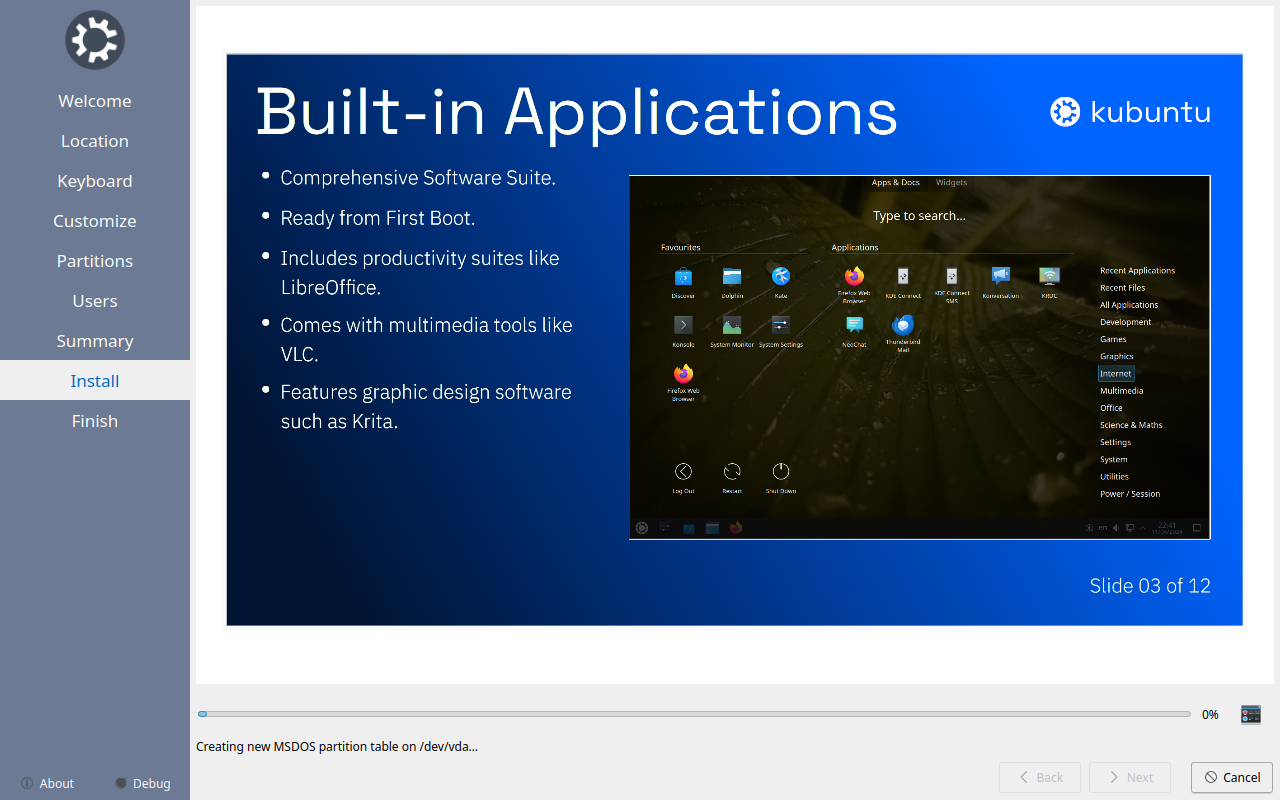Click the 0% progress percentage

tap(1210, 715)
